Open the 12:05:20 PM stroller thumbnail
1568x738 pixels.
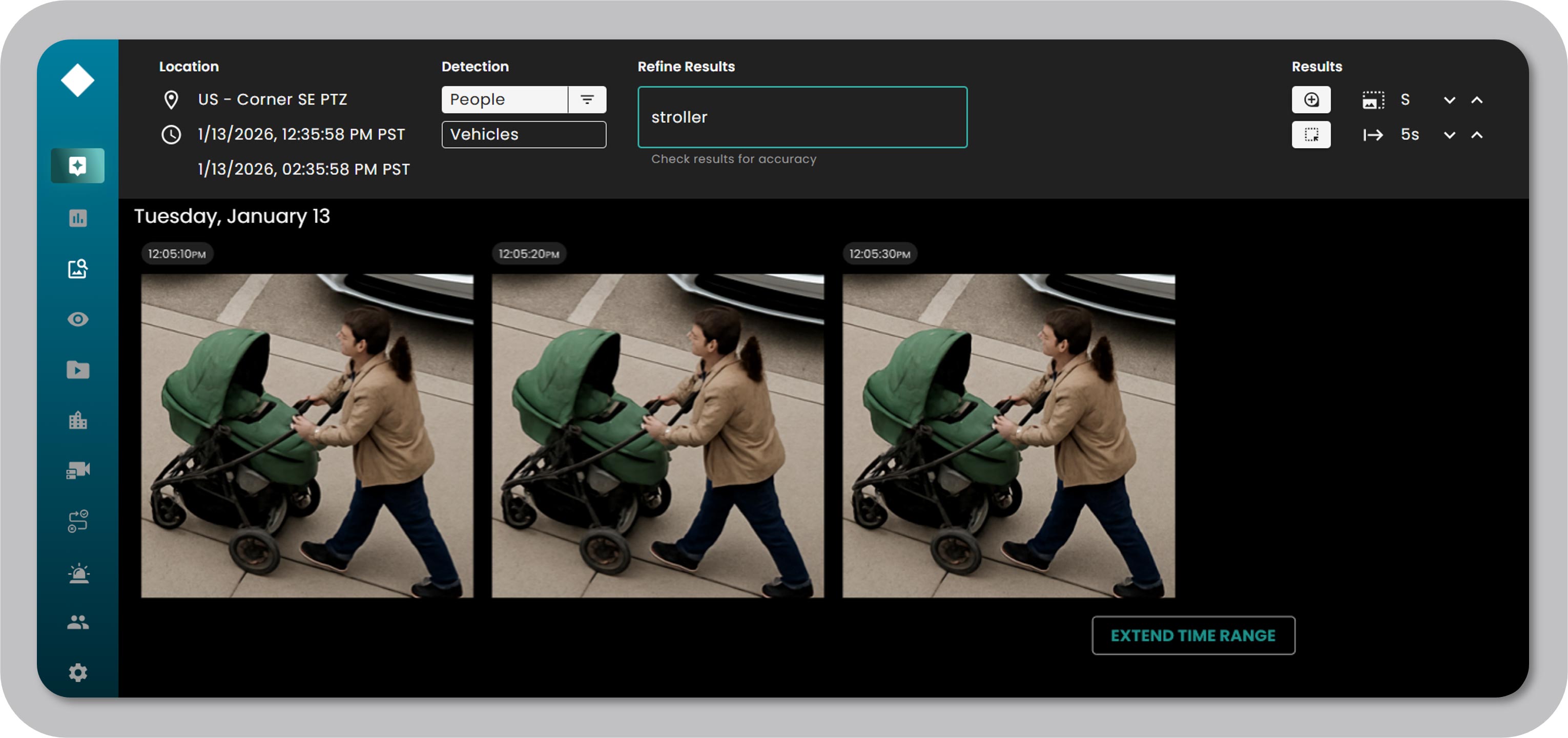[x=657, y=436]
